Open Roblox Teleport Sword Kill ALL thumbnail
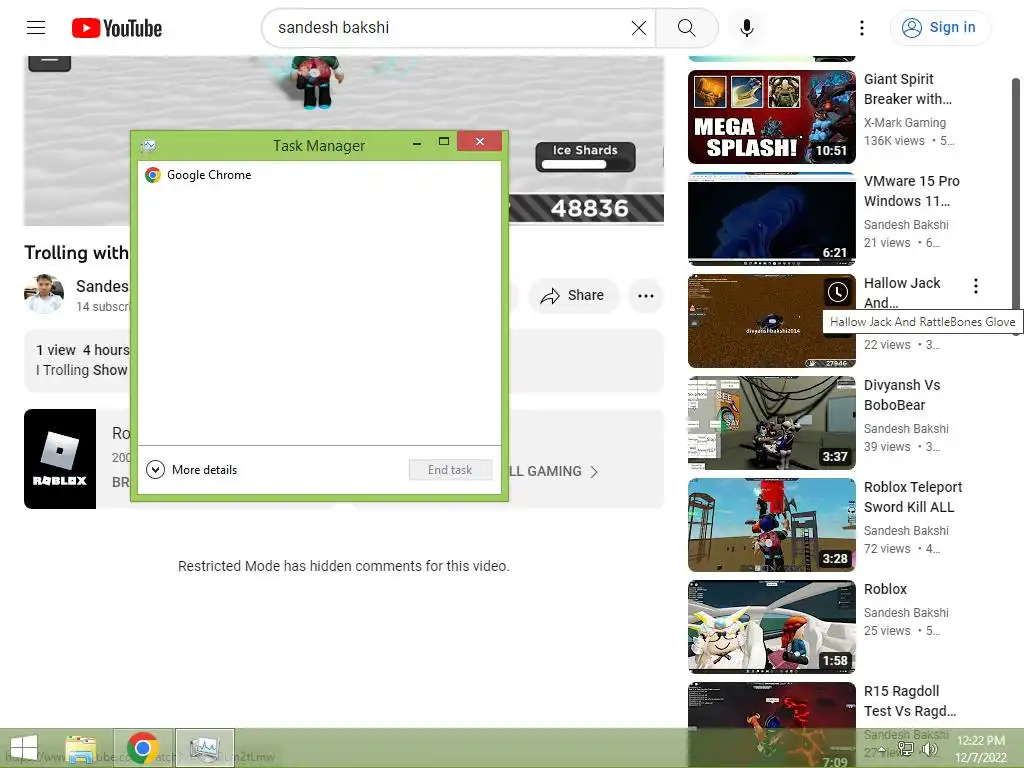Screen dimensions: 1024x768 click(x=771, y=525)
